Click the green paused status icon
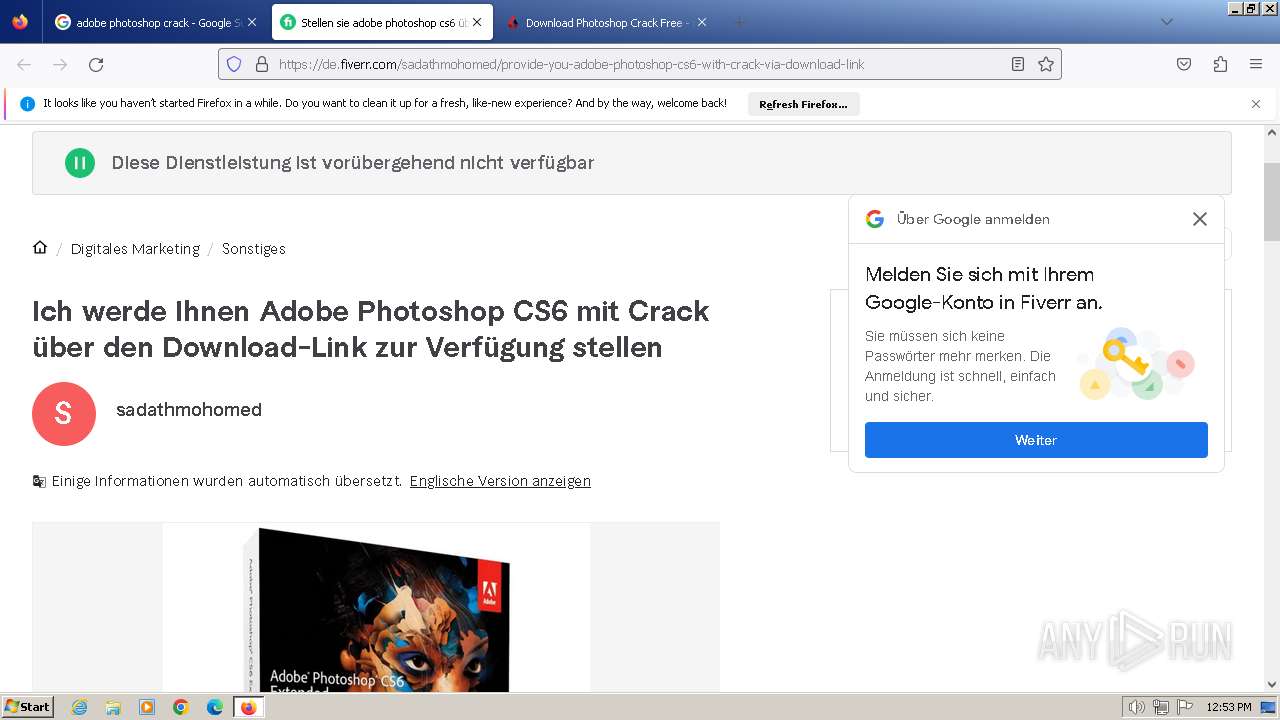Image resolution: width=1280 pixels, height=720 pixels. pos(80,163)
